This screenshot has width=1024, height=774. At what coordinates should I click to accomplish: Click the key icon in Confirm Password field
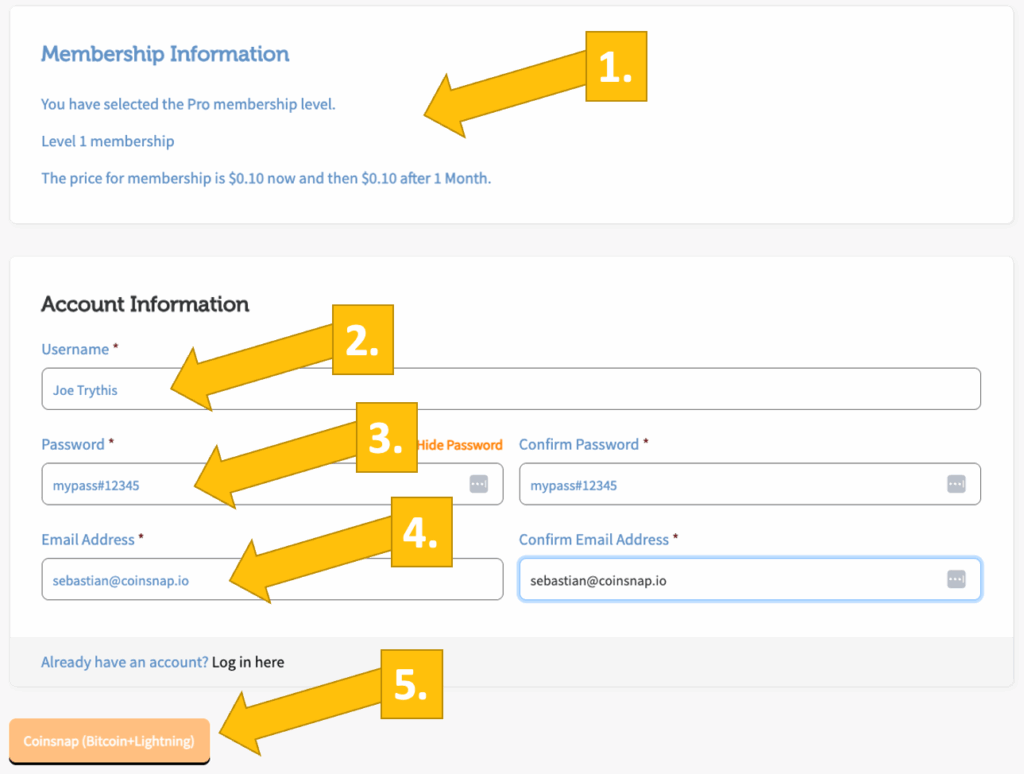pos(956,484)
